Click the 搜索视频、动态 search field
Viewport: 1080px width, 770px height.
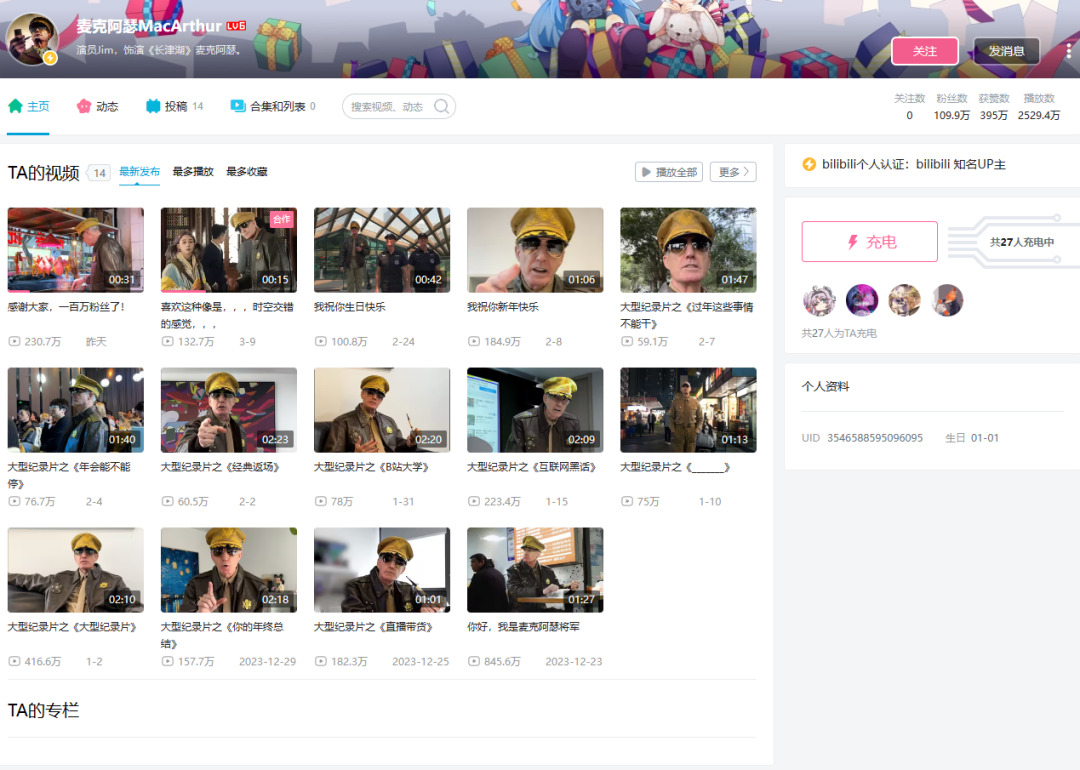pyautogui.click(x=388, y=107)
